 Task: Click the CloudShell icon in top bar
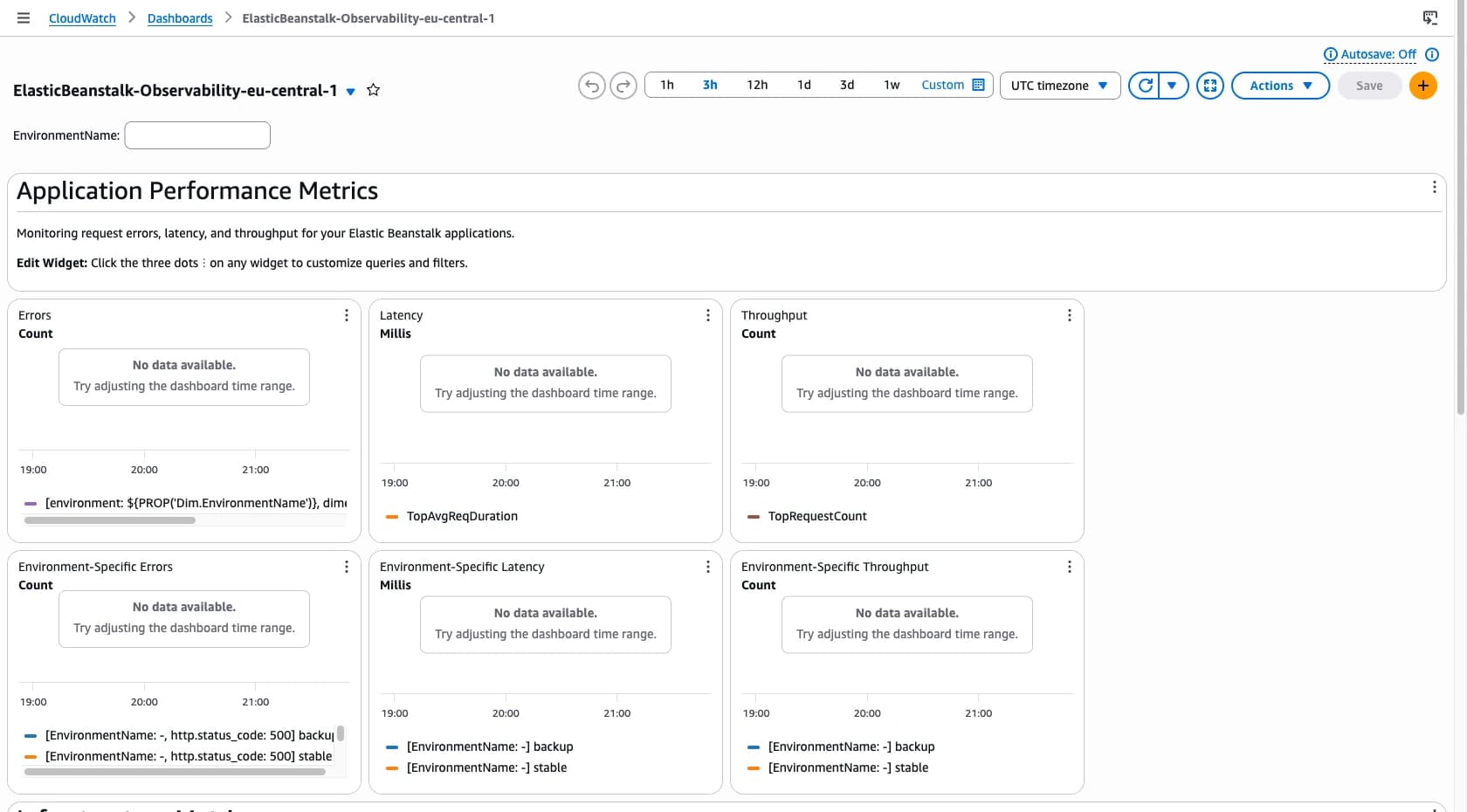click(1430, 17)
